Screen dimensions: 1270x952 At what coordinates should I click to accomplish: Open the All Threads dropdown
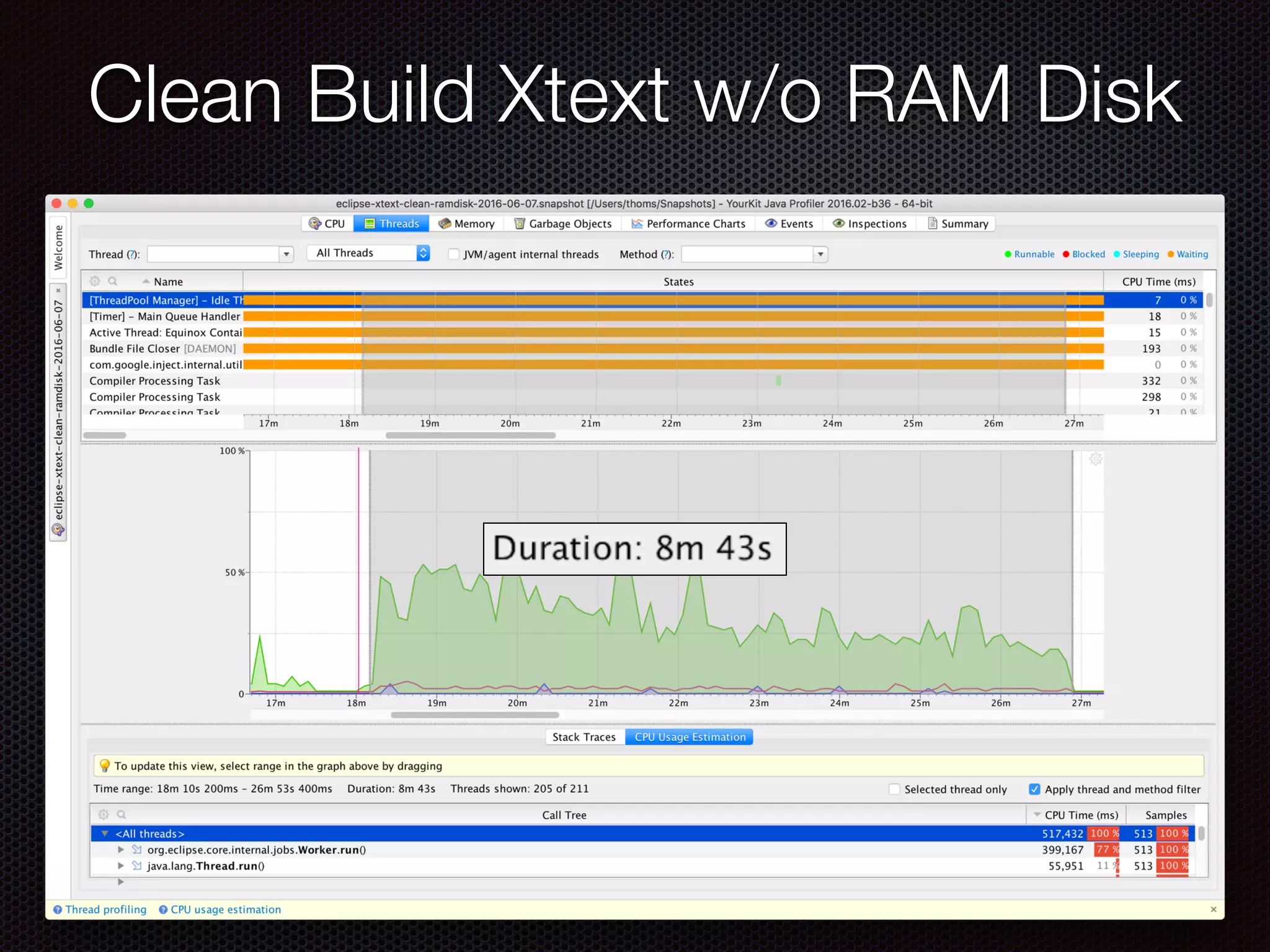[x=368, y=253]
